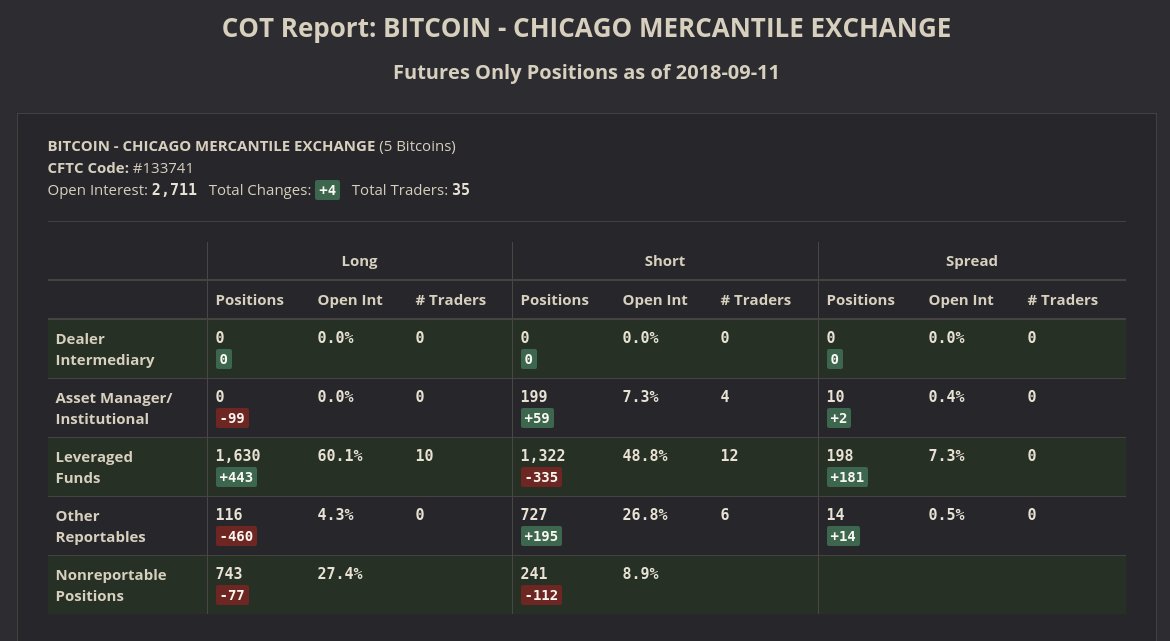
Task: Click the -335 change badge for Leveraged Funds
Action: pyautogui.click(x=541, y=477)
